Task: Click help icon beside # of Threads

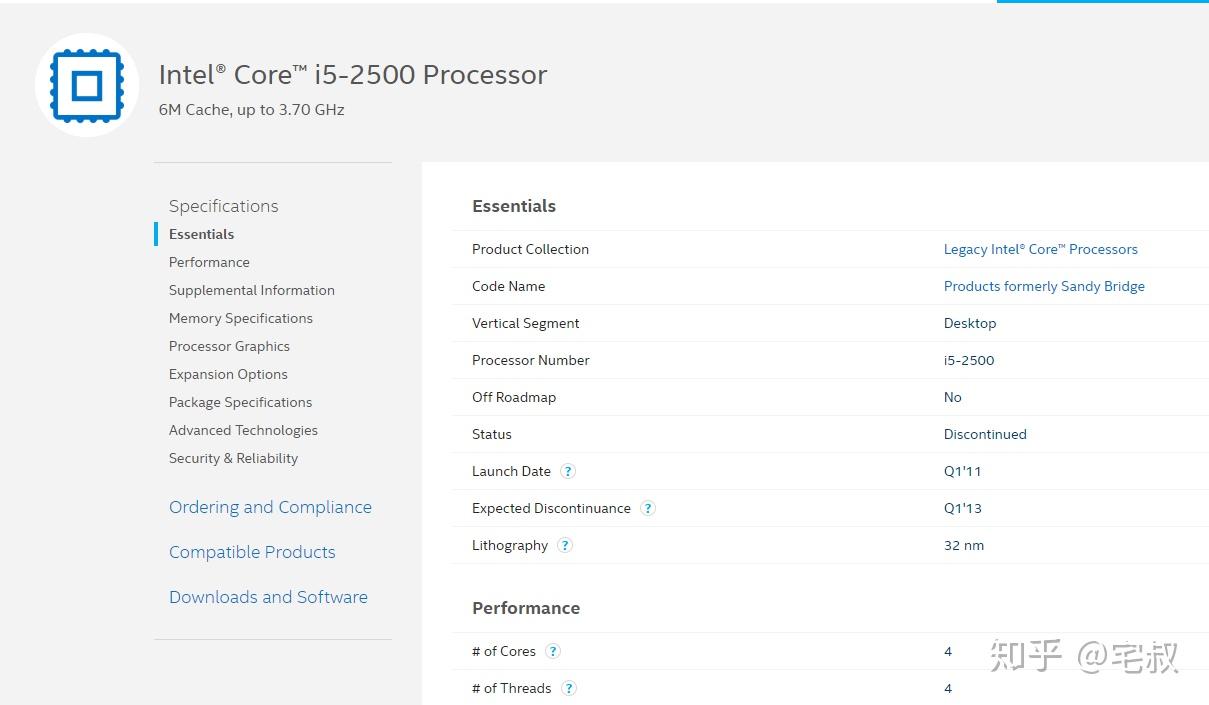Action: click(x=569, y=688)
